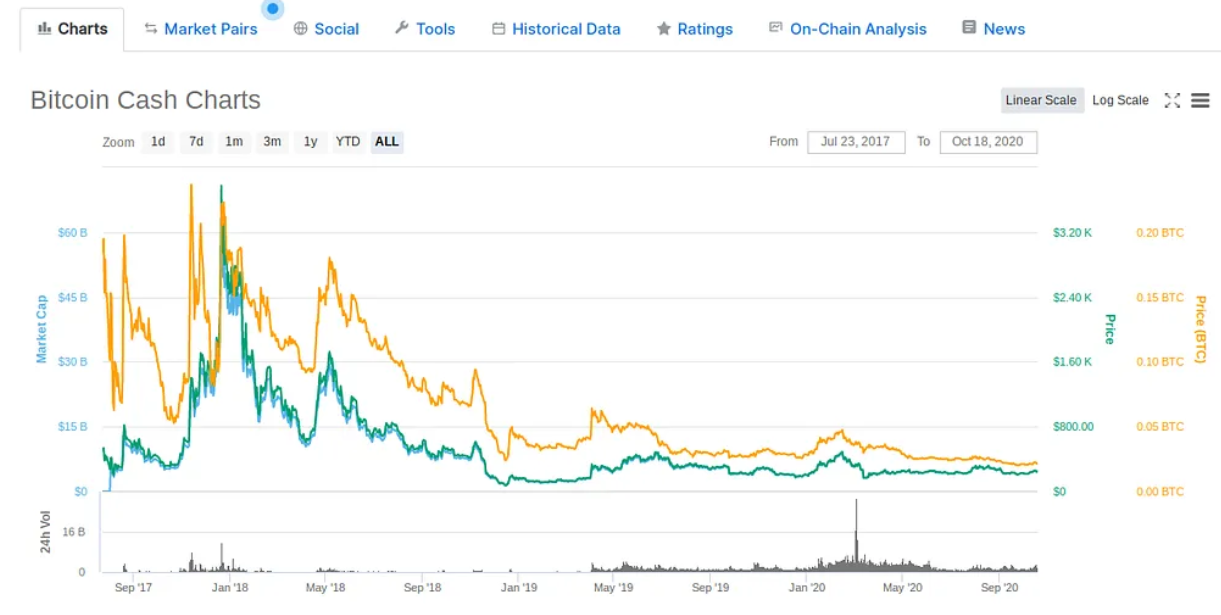Click the star icon beside Ratings
Viewport: 1221px width, 615px height.
click(664, 29)
